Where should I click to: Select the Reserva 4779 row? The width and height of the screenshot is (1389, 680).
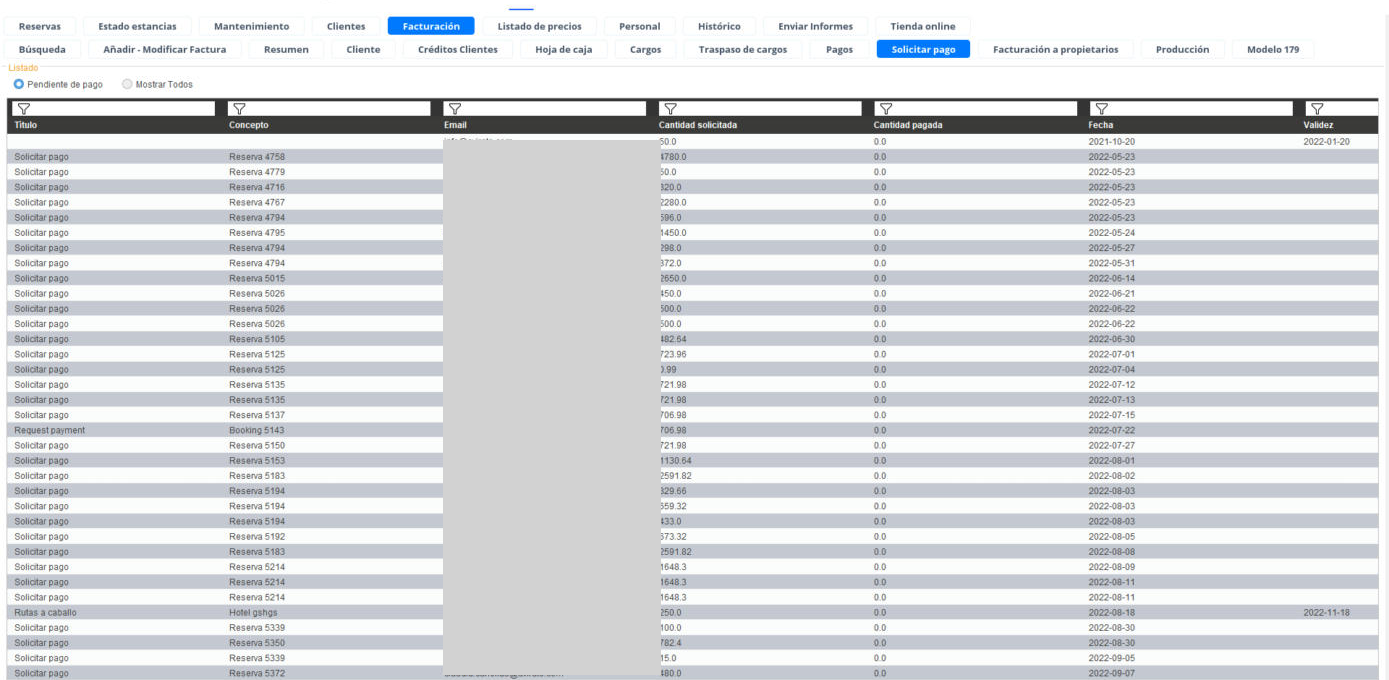point(693,172)
